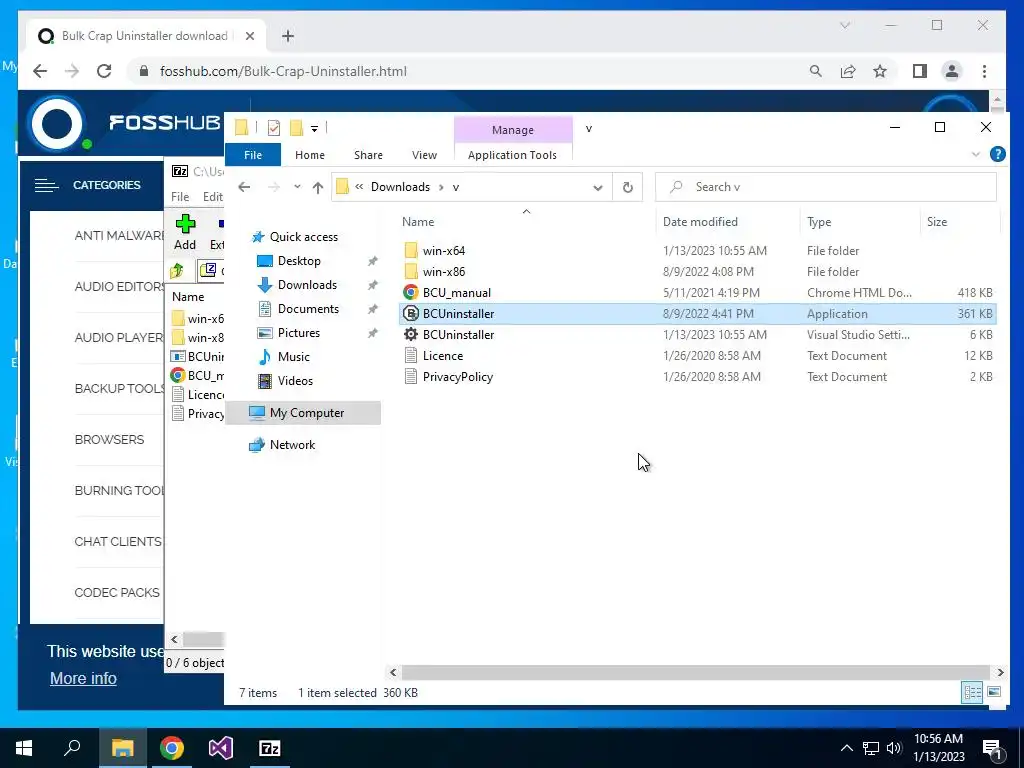Select the PrivacyPolicy text document
Viewport: 1024px width, 768px height.
pyautogui.click(x=457, y=376)
